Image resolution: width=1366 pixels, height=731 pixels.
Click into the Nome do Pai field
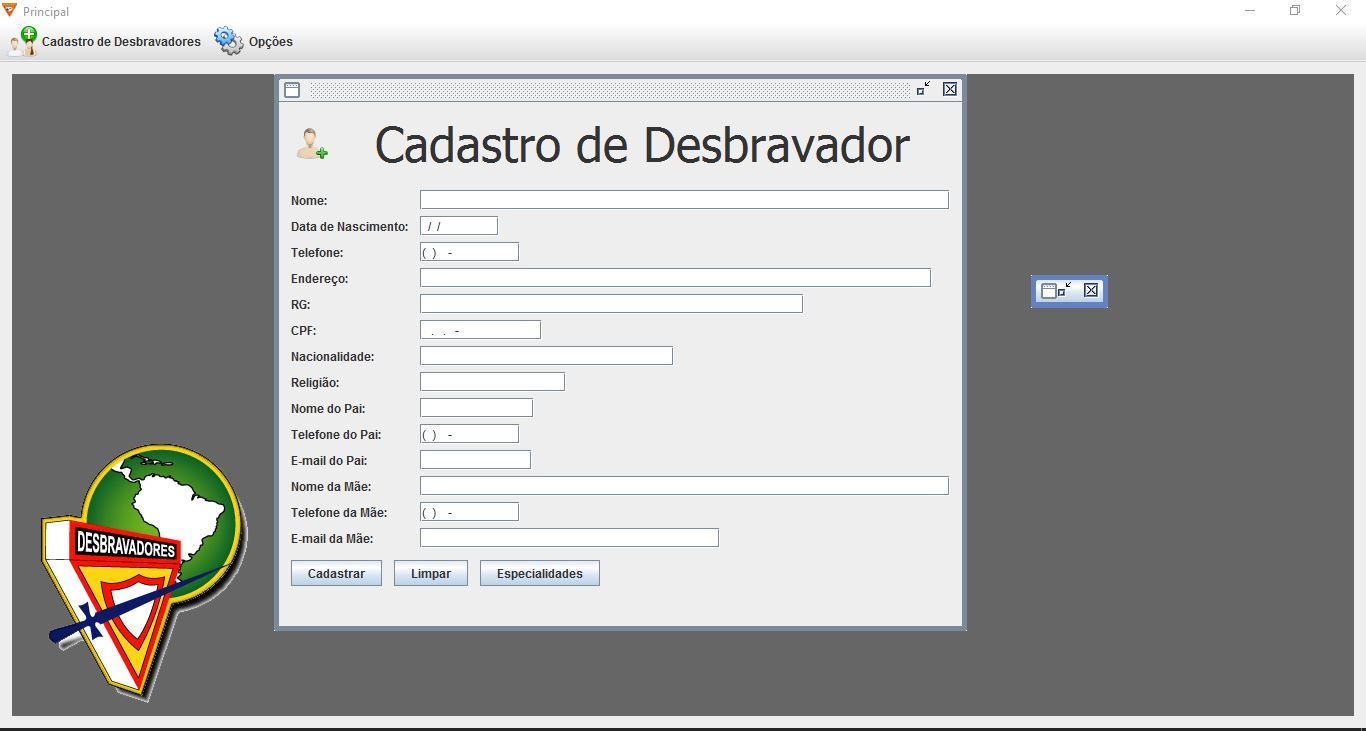(476, 408)
